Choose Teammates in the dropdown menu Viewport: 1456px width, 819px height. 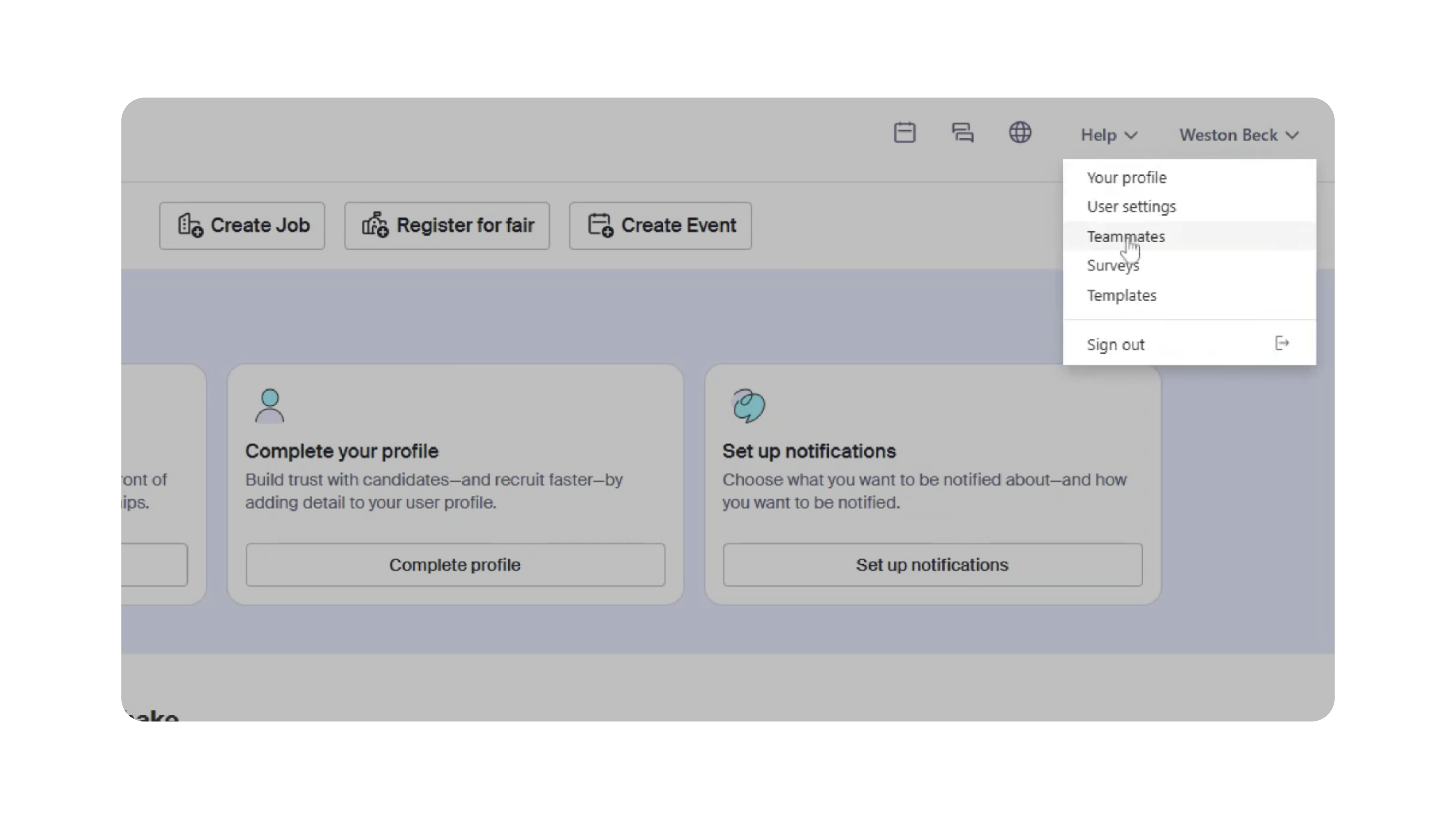pyautogui.click(x=1125, y=236)
